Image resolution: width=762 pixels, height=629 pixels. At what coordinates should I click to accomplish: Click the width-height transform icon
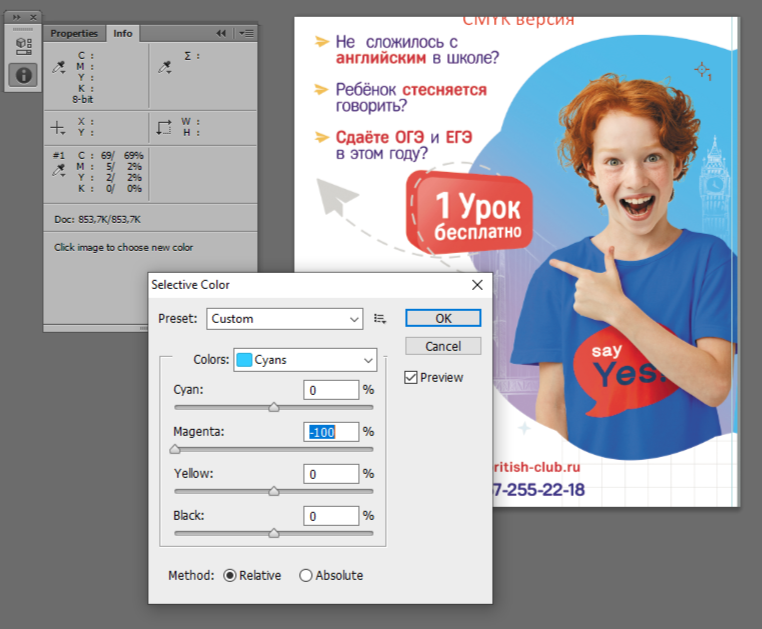[x=164, y=127]
